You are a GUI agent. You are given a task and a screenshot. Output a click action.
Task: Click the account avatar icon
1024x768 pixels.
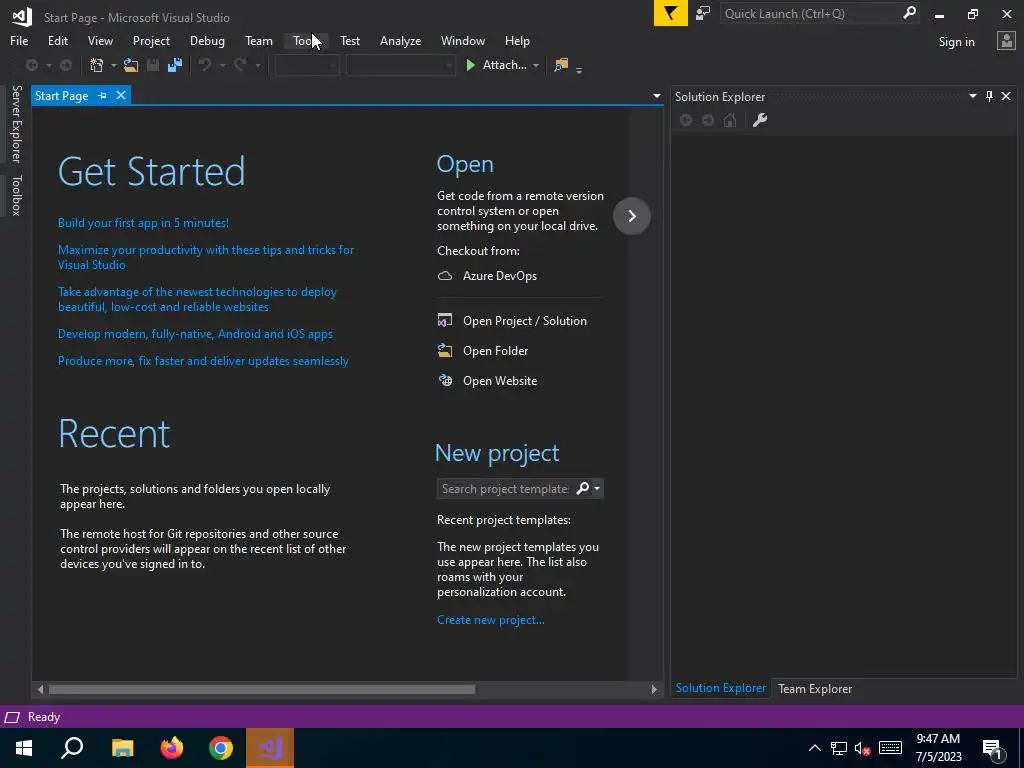(x=1006, y=41)
